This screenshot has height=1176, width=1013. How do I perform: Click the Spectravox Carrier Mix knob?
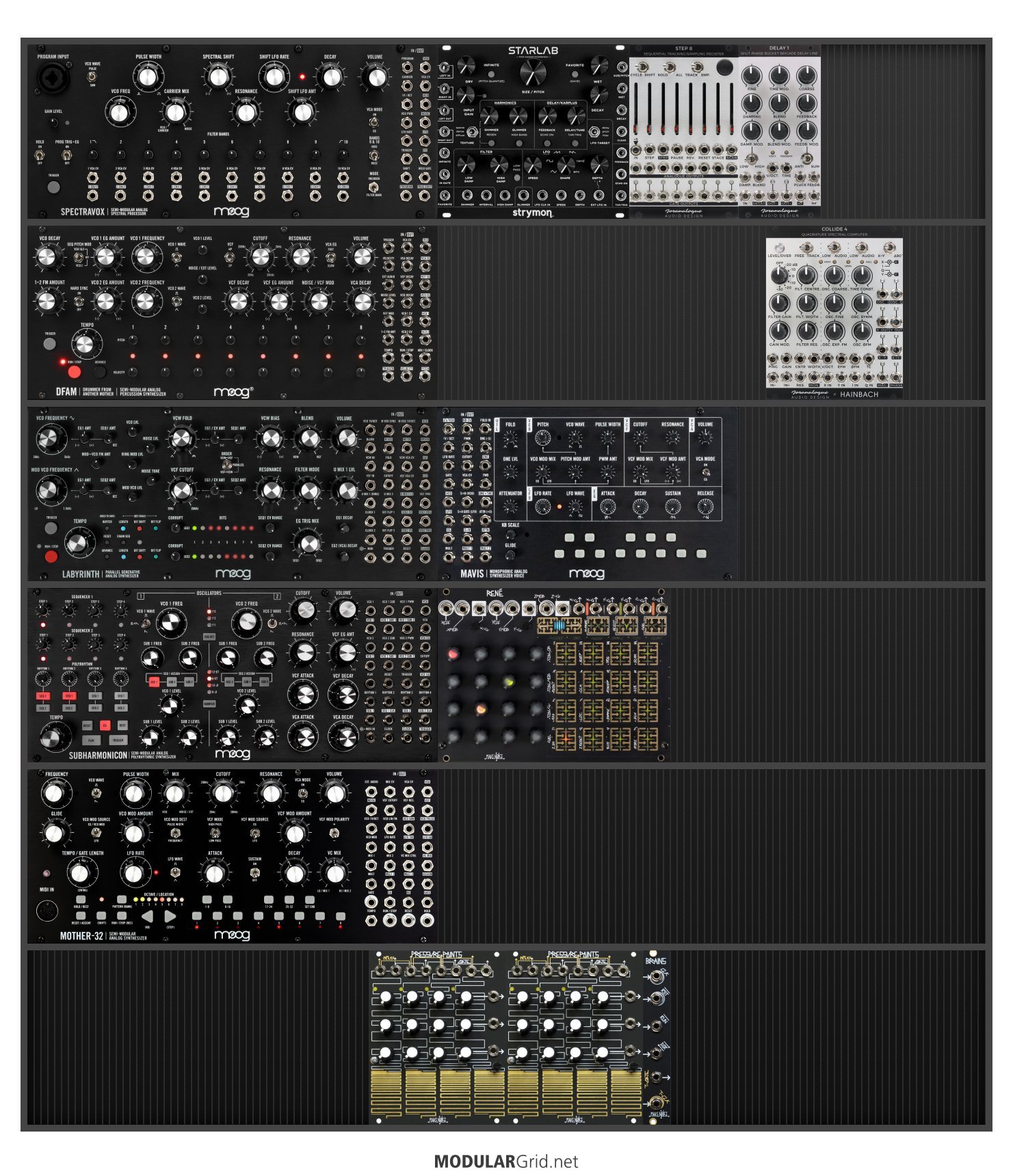pos(176,111)
